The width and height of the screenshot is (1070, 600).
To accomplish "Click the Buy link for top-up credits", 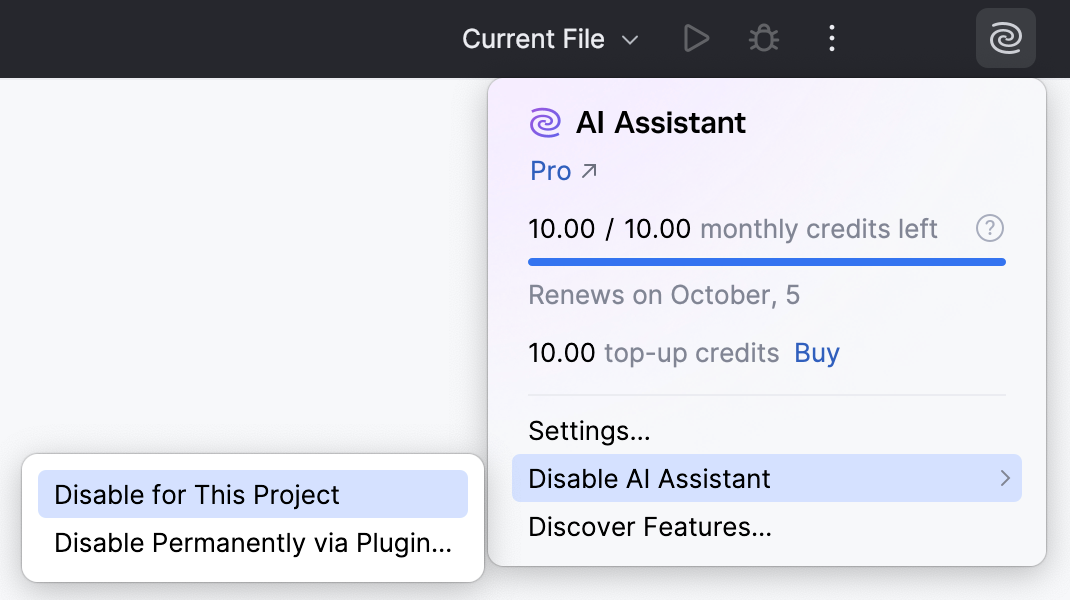I will 816,352.
